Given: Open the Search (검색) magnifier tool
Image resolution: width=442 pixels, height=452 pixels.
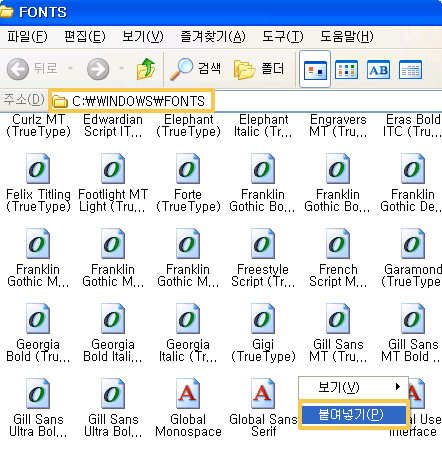Looking at the screenshot, I should point(196,69).
